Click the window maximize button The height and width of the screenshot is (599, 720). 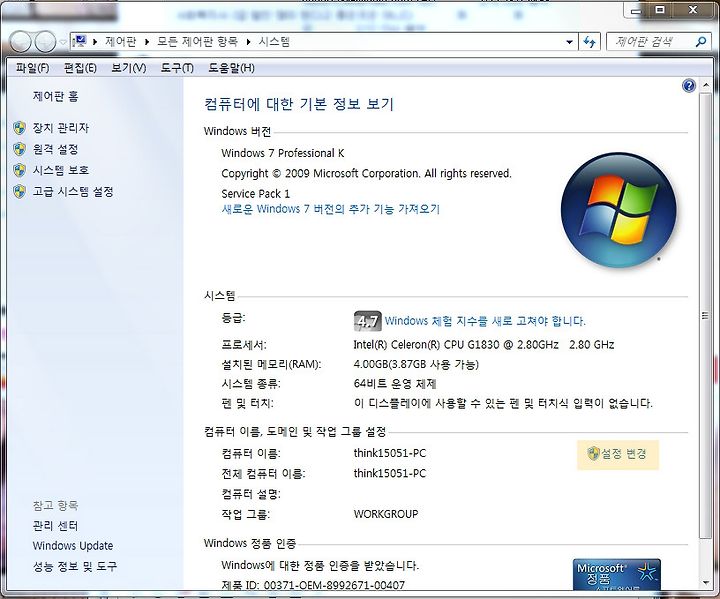click(660, 10)
